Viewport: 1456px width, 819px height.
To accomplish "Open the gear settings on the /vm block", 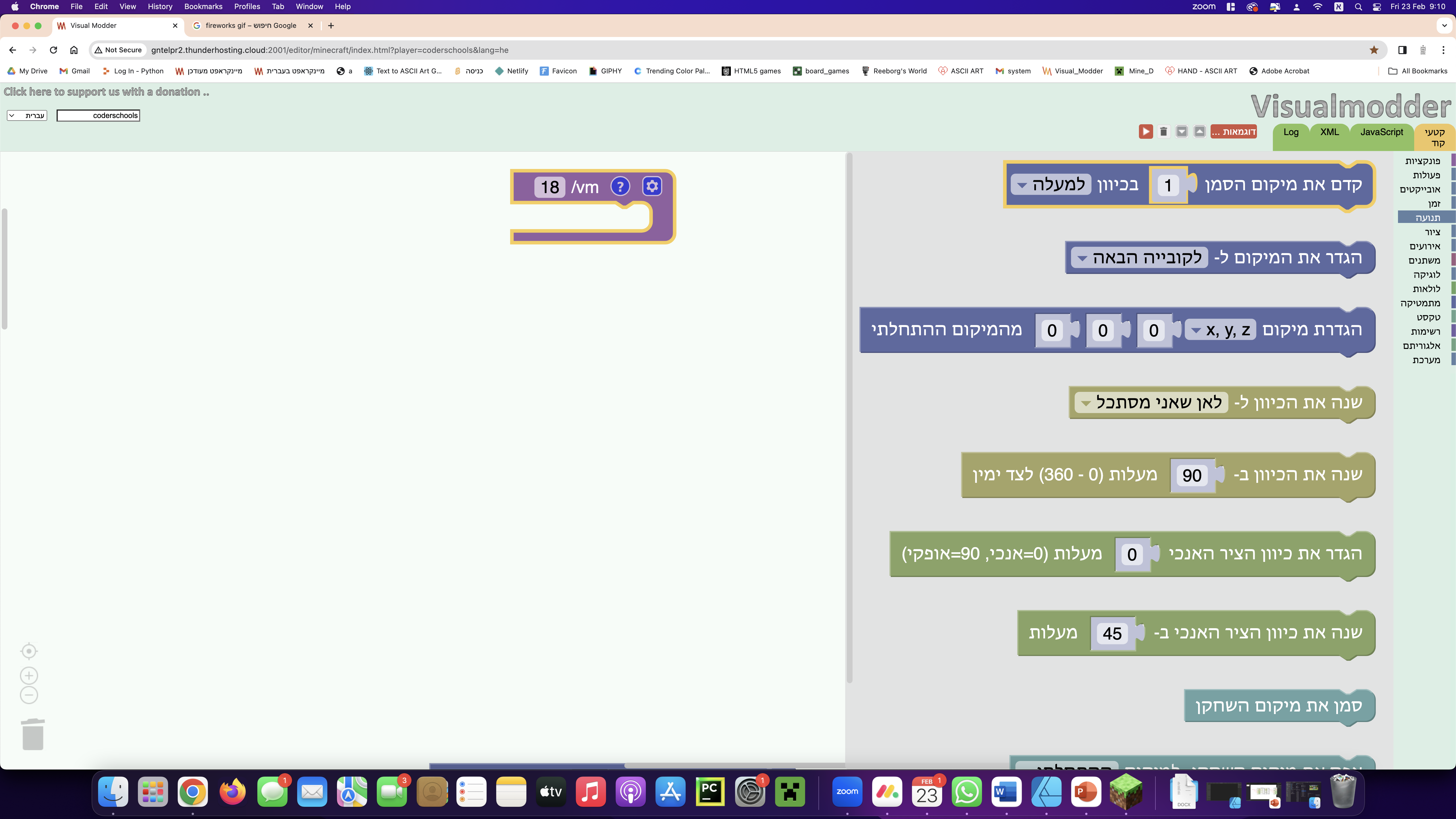I will [652, 187].
